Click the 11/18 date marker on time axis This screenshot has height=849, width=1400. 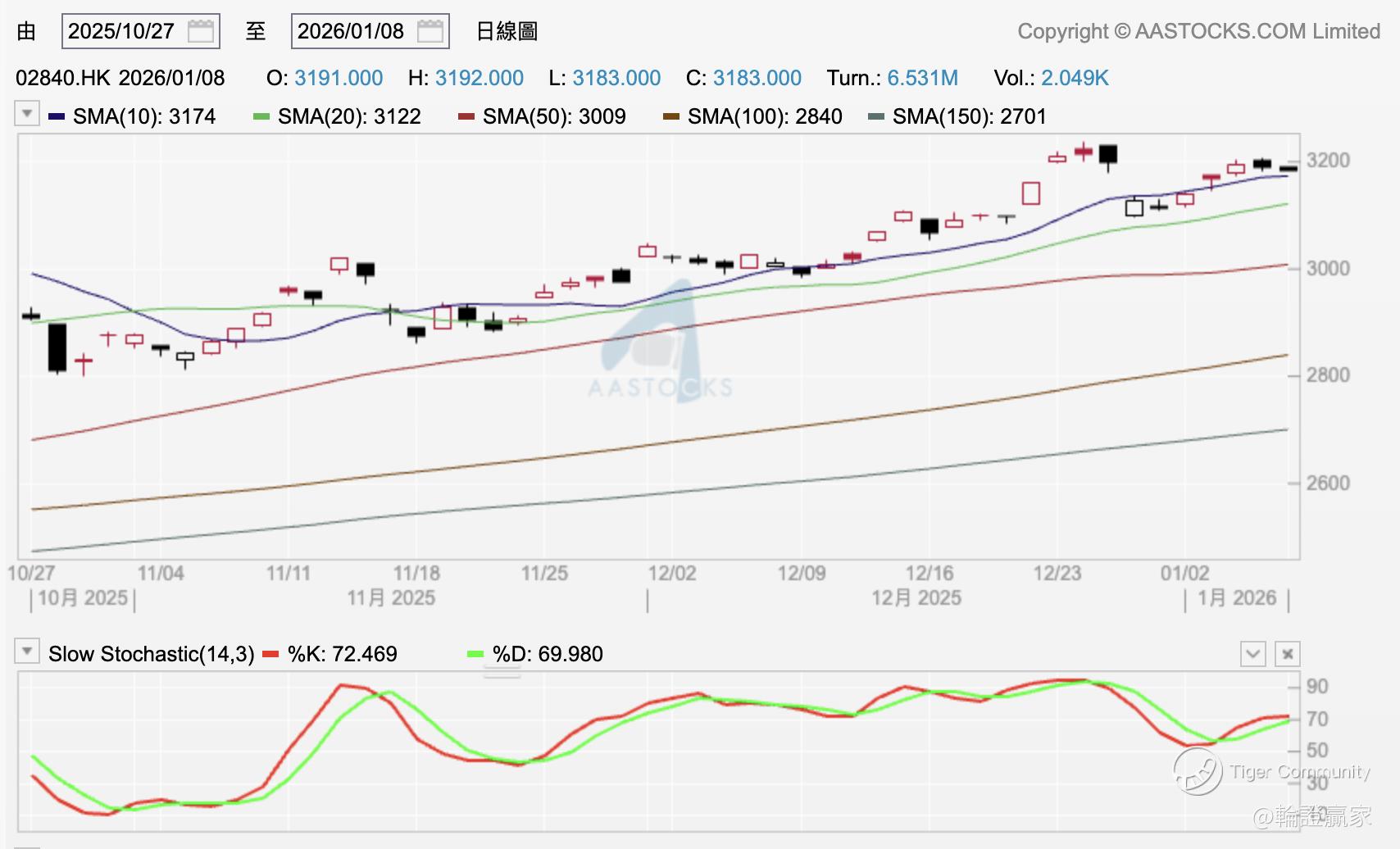(416, 574)
